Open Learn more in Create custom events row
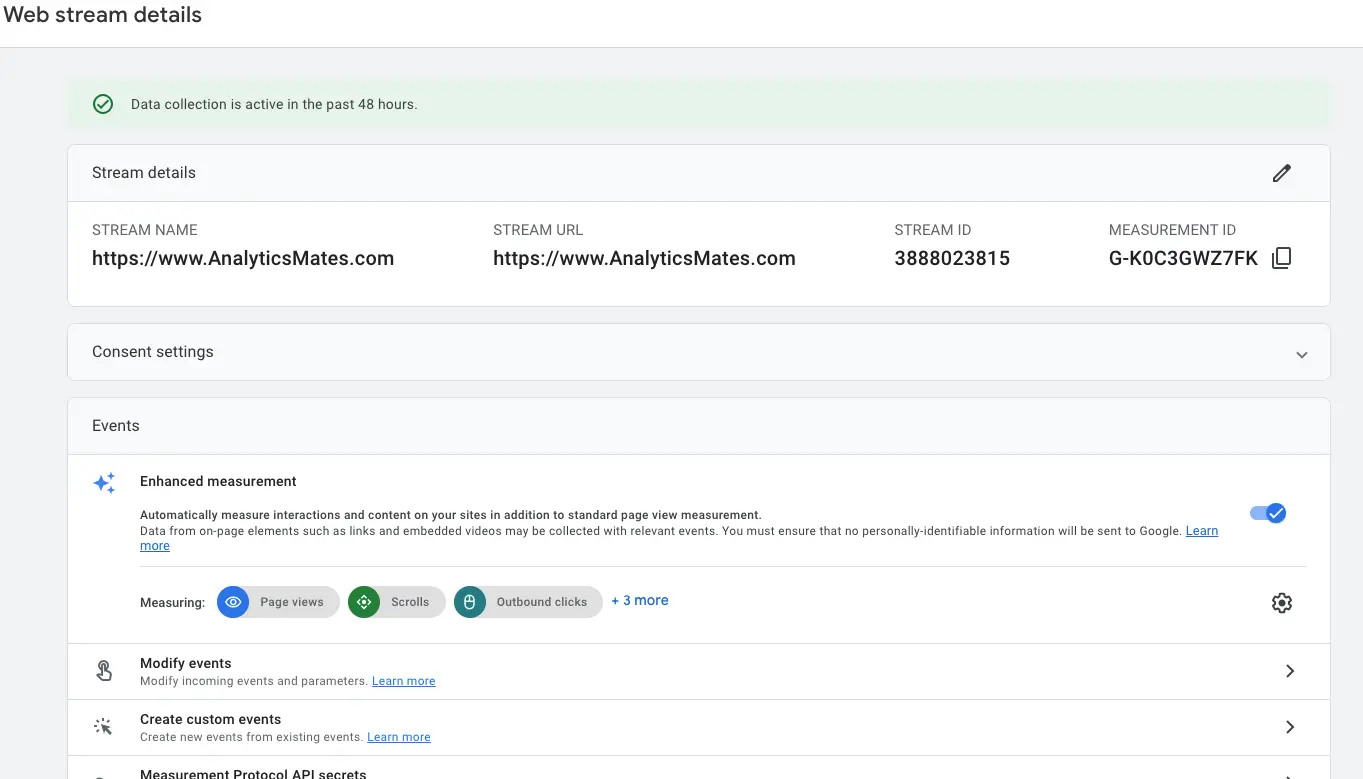The width and height of the screenshot is (1363, 779). pyautogui.click(x=398, y=736)
